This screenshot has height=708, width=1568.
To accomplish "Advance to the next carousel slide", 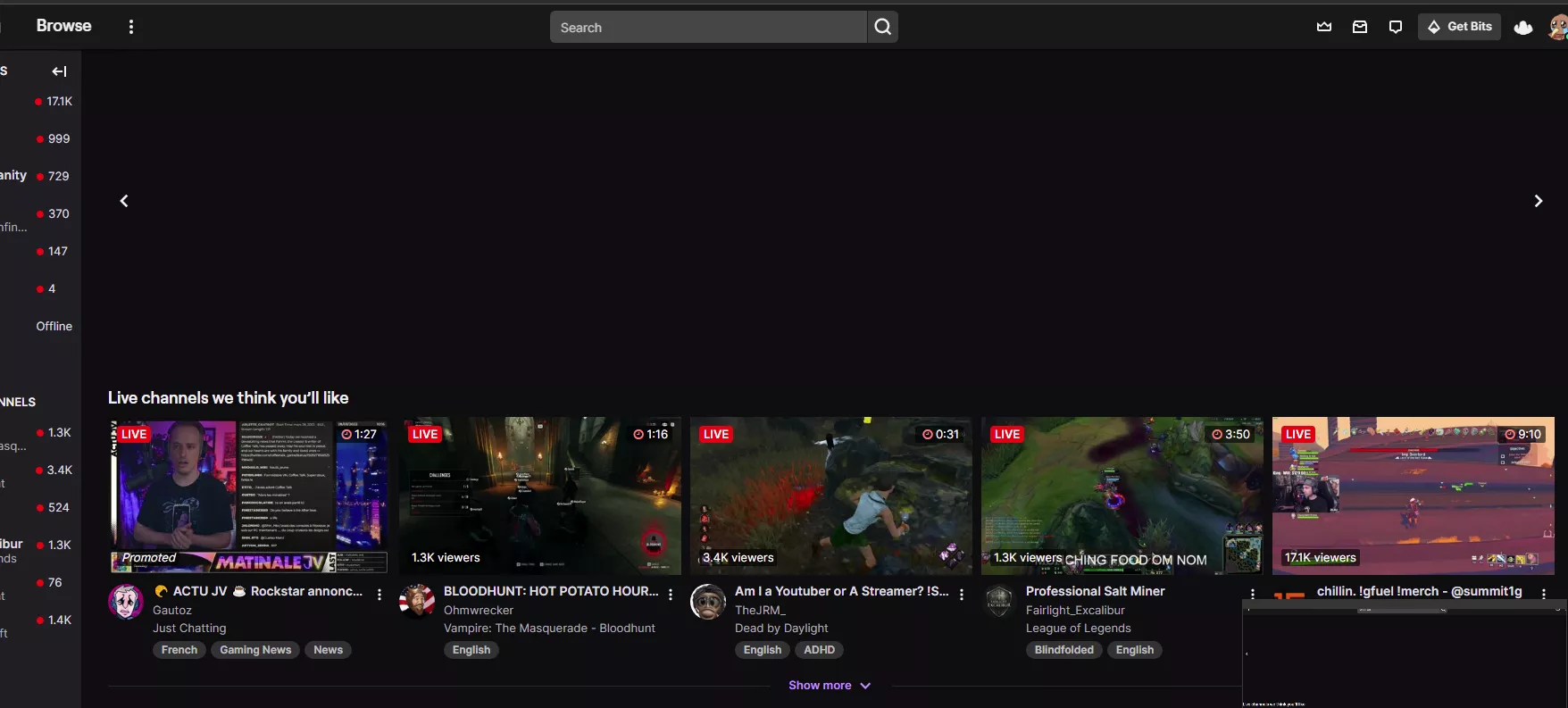I will click(x=1538, y=201).
